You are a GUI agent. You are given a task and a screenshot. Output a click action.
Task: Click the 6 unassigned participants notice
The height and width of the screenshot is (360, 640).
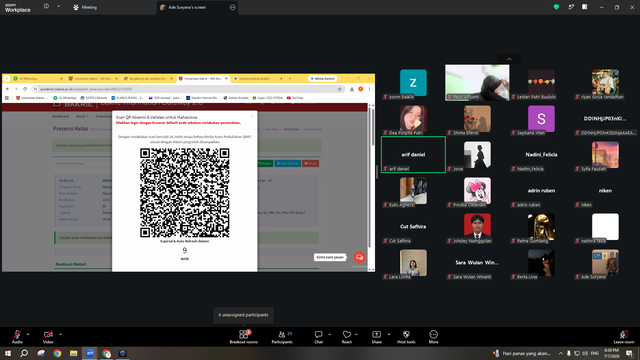(x=243, y=315)
